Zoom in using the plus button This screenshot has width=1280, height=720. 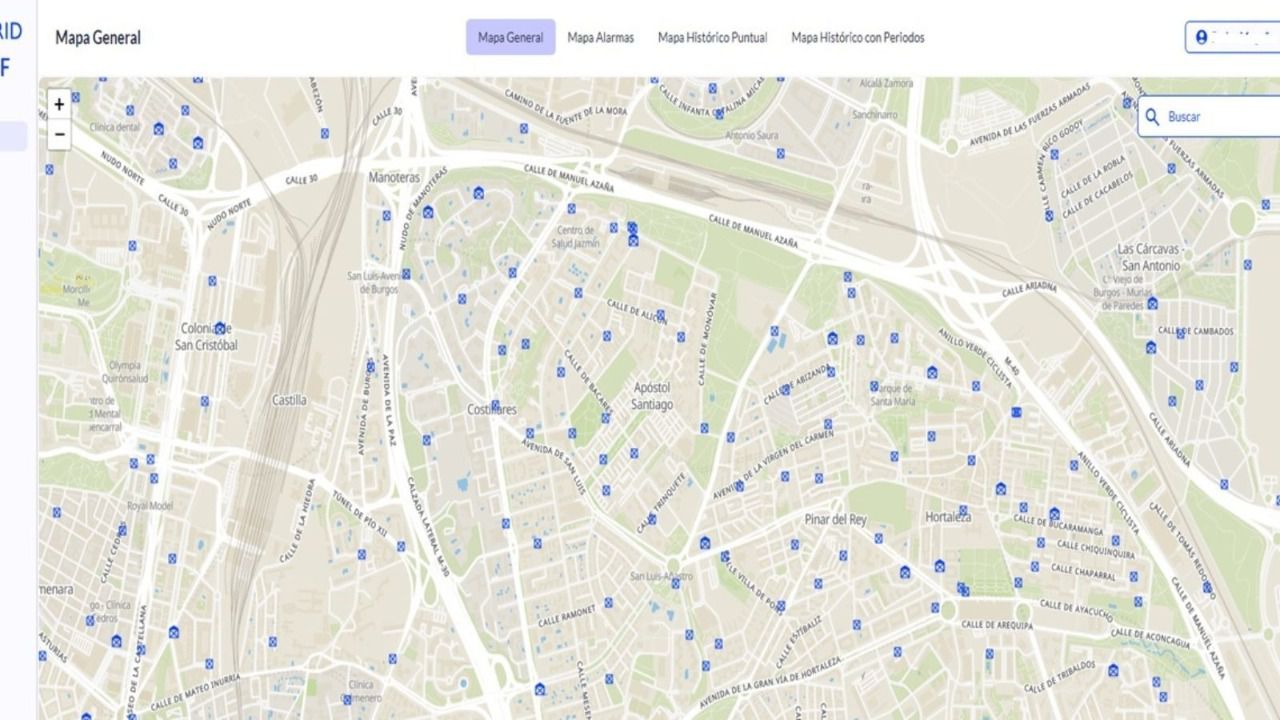click(x=58, y=104)
